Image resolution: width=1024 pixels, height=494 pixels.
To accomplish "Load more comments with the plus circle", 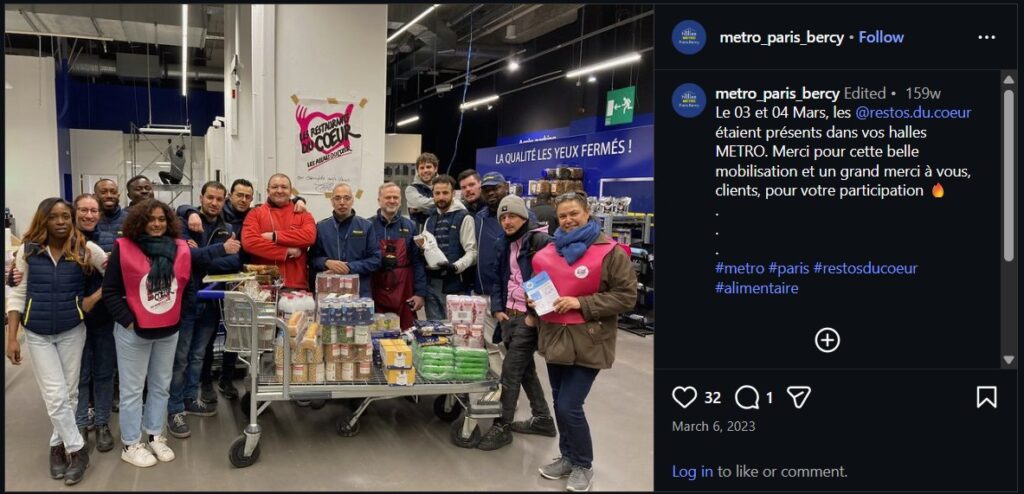I will 827,340.
